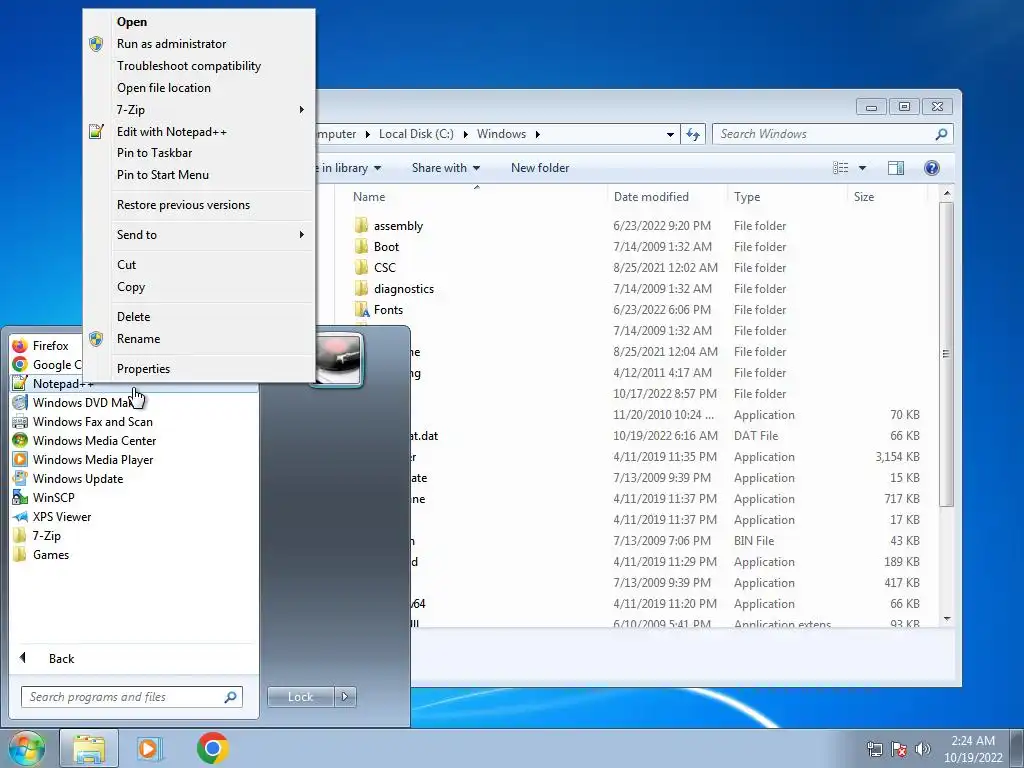Click the user account picture in Start menu
Image resolution: width=1024 pixels, height=768 pixels.
click(338, 359)
